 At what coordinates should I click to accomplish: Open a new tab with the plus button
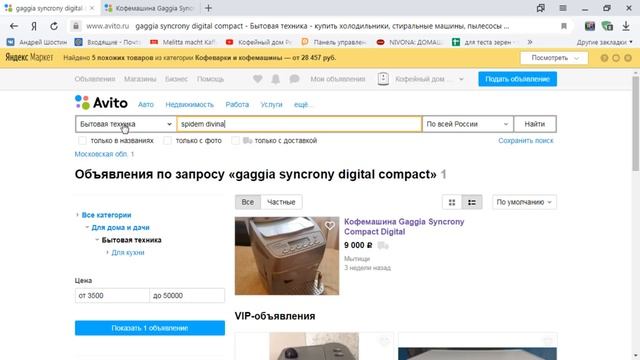pyautogui.click(x=208, y=8)
